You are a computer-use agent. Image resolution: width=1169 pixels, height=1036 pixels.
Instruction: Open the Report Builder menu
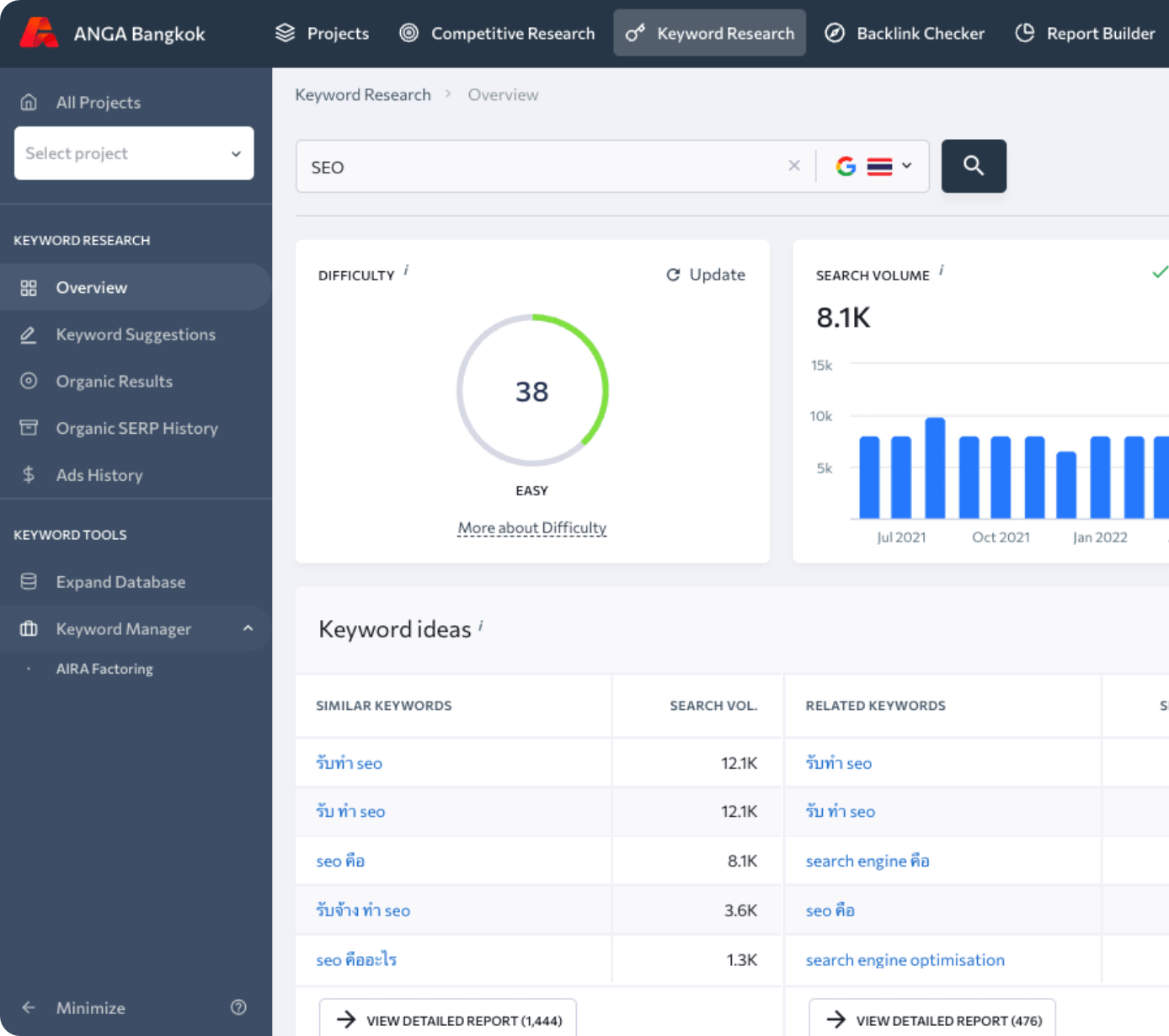(1085, 33)
